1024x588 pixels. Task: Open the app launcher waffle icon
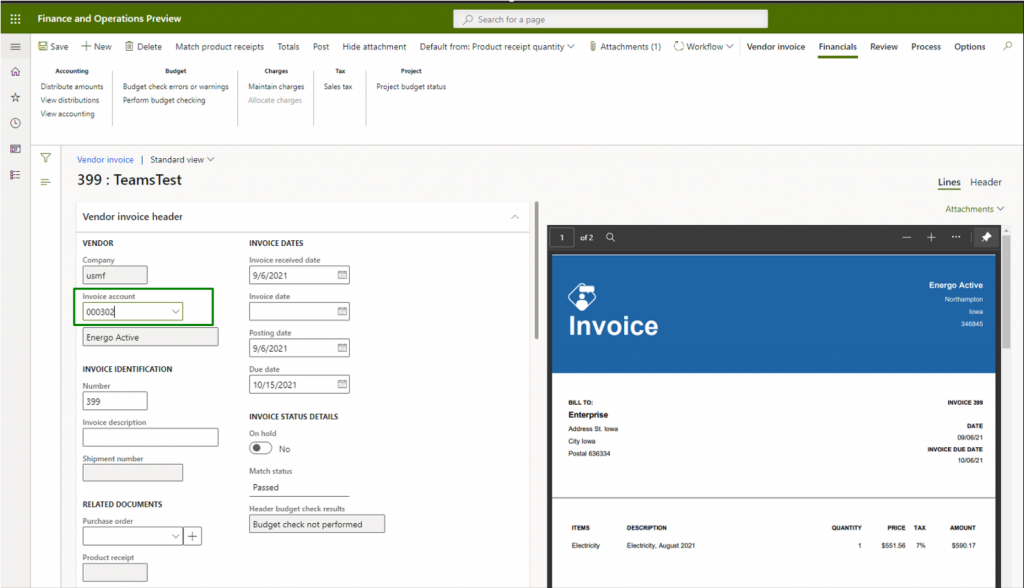pos(16,19)
